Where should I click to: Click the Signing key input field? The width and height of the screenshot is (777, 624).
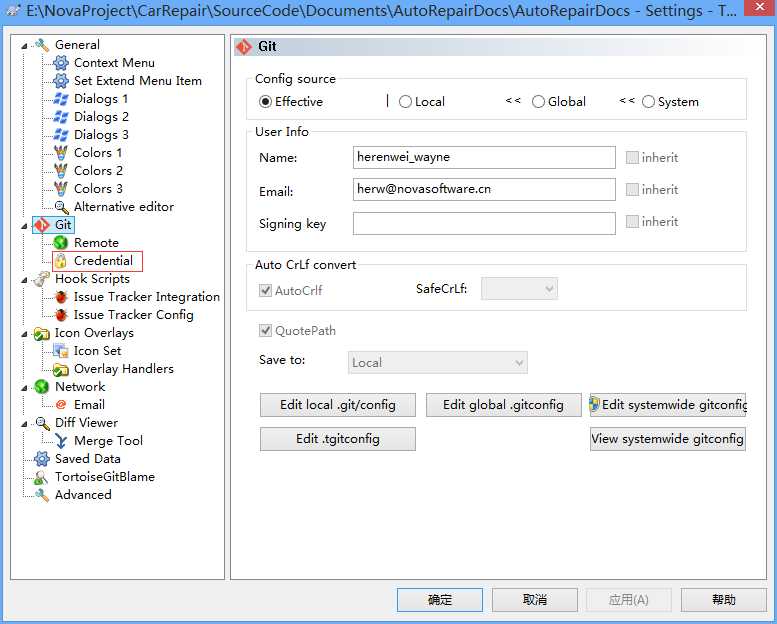click(x=484, y=224)
